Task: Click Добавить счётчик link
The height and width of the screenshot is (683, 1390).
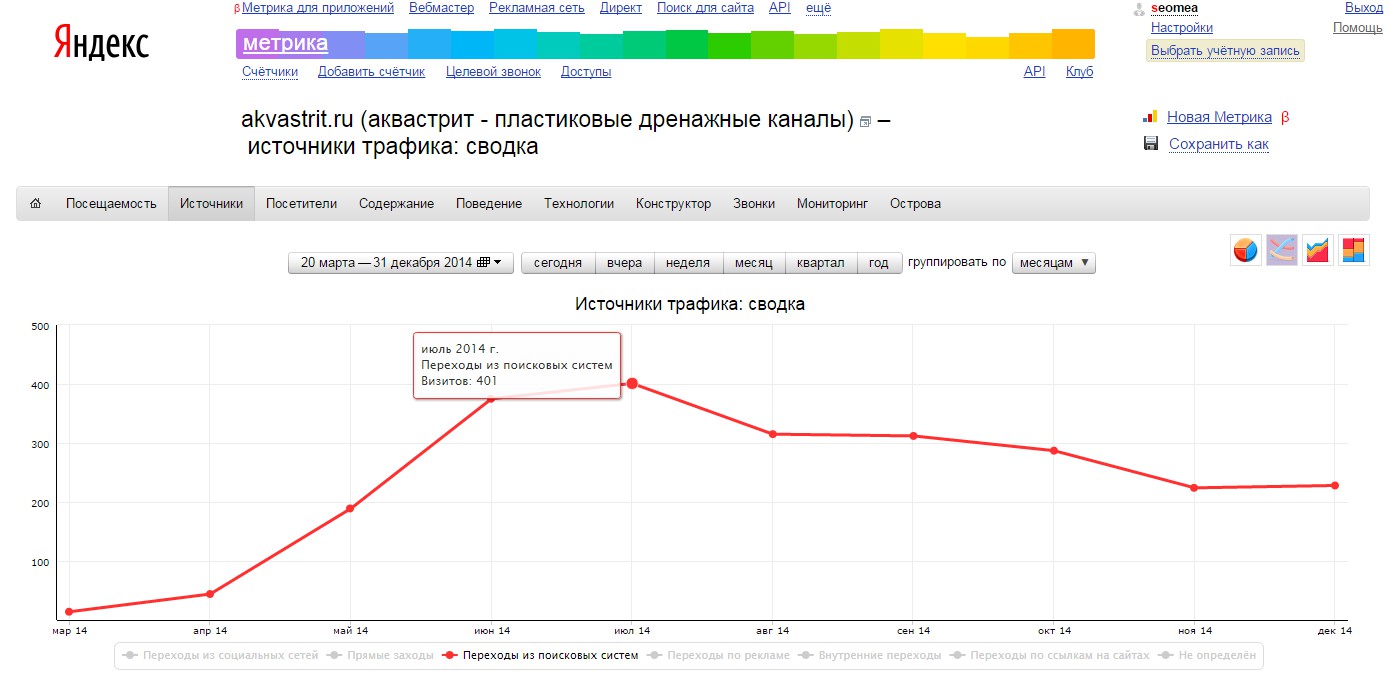Action: pos(371,72)
